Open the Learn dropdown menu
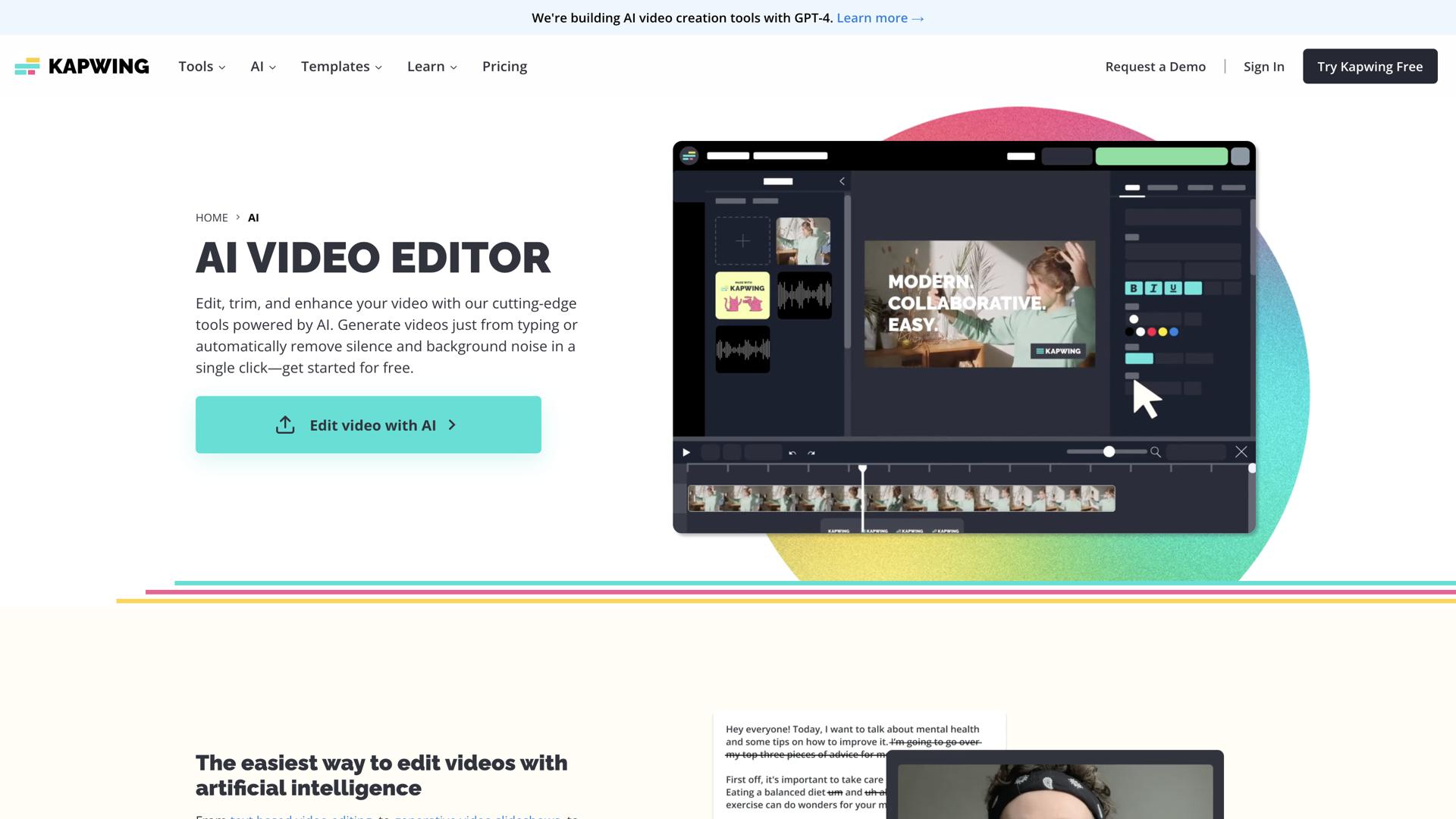 tap(431, 67)
